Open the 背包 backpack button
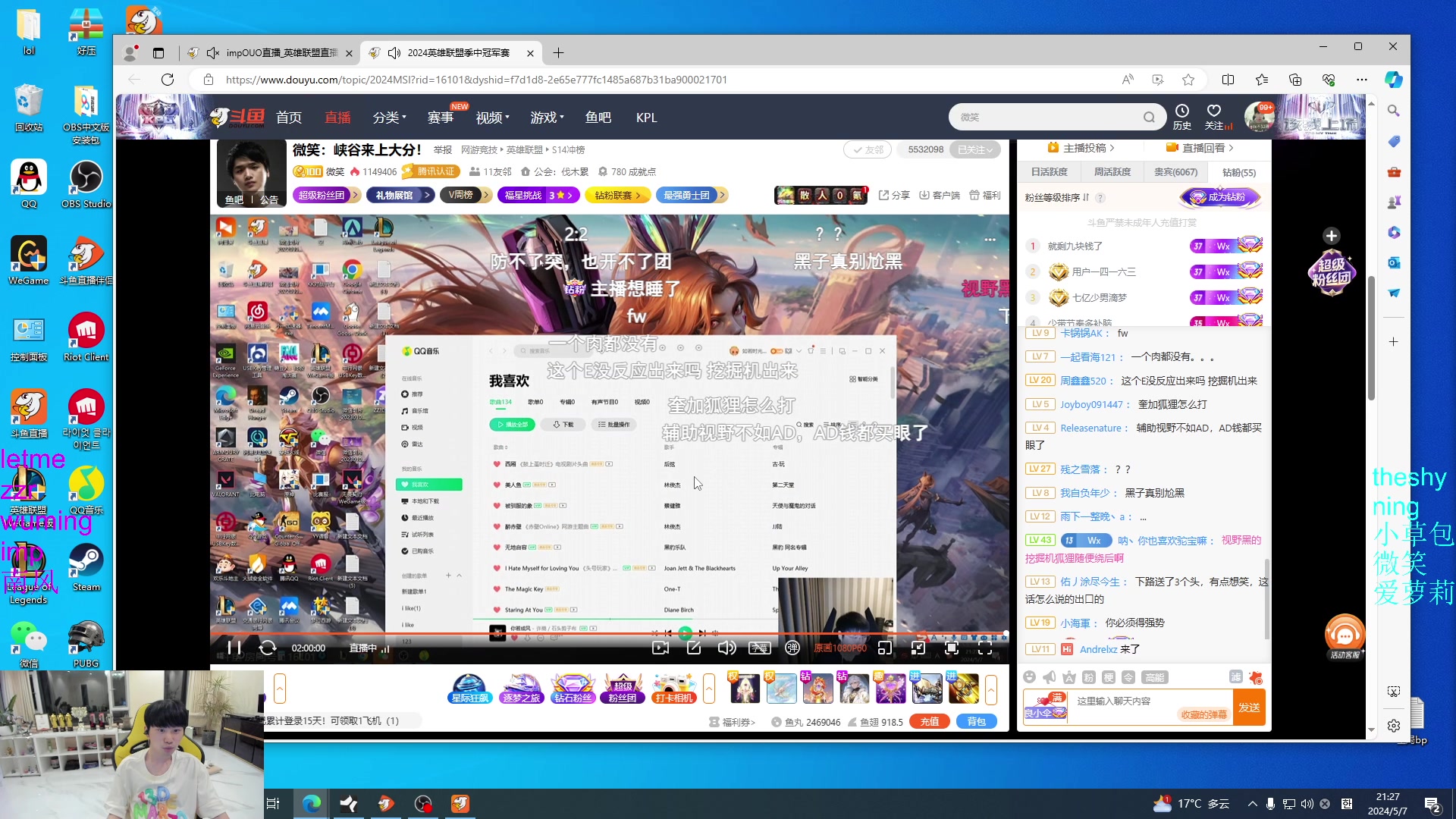The width and height of the screenshot is (1456, 819). [977, 722]
